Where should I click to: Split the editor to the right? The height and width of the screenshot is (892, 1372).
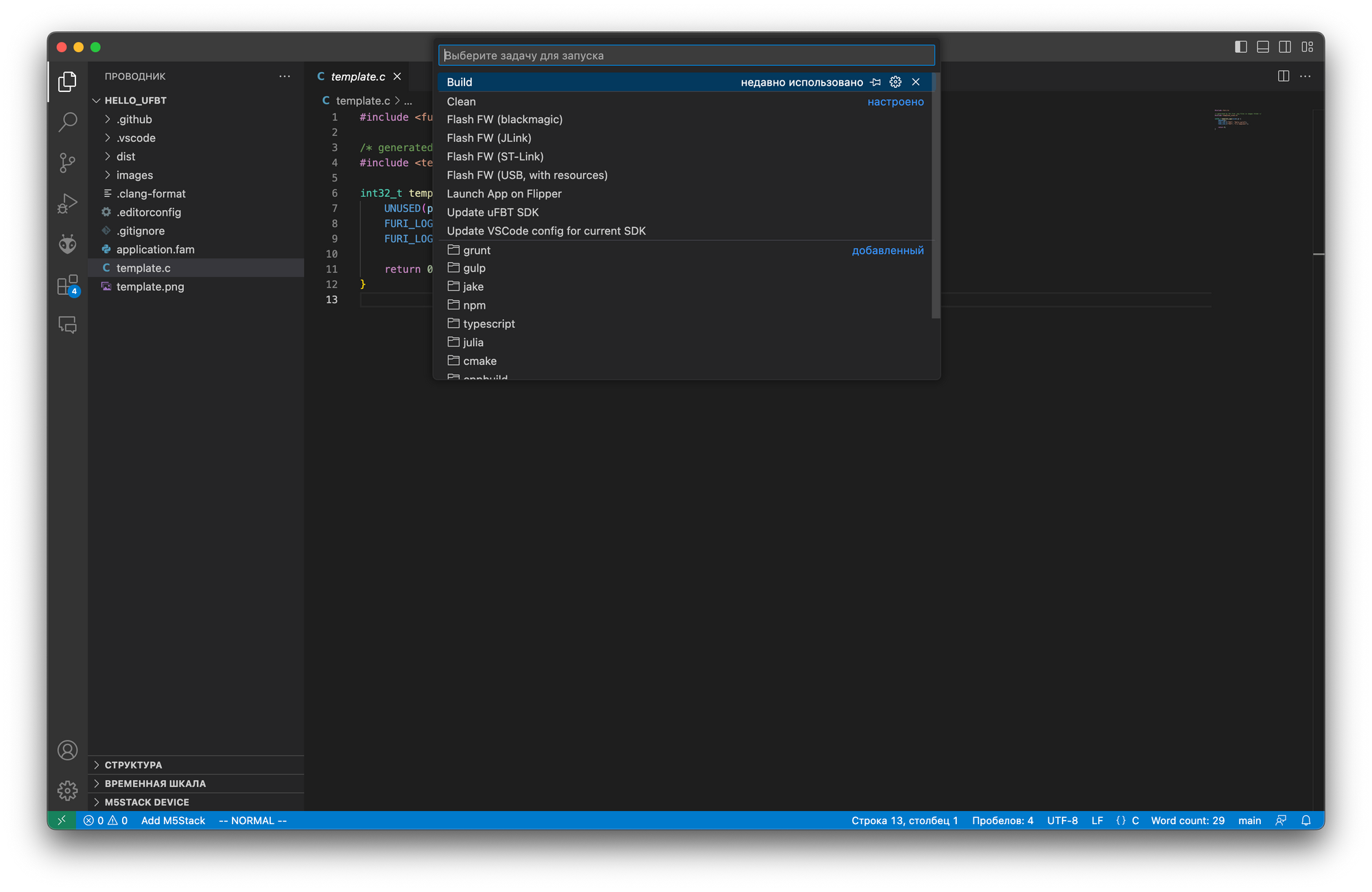tap(1284, 76)
